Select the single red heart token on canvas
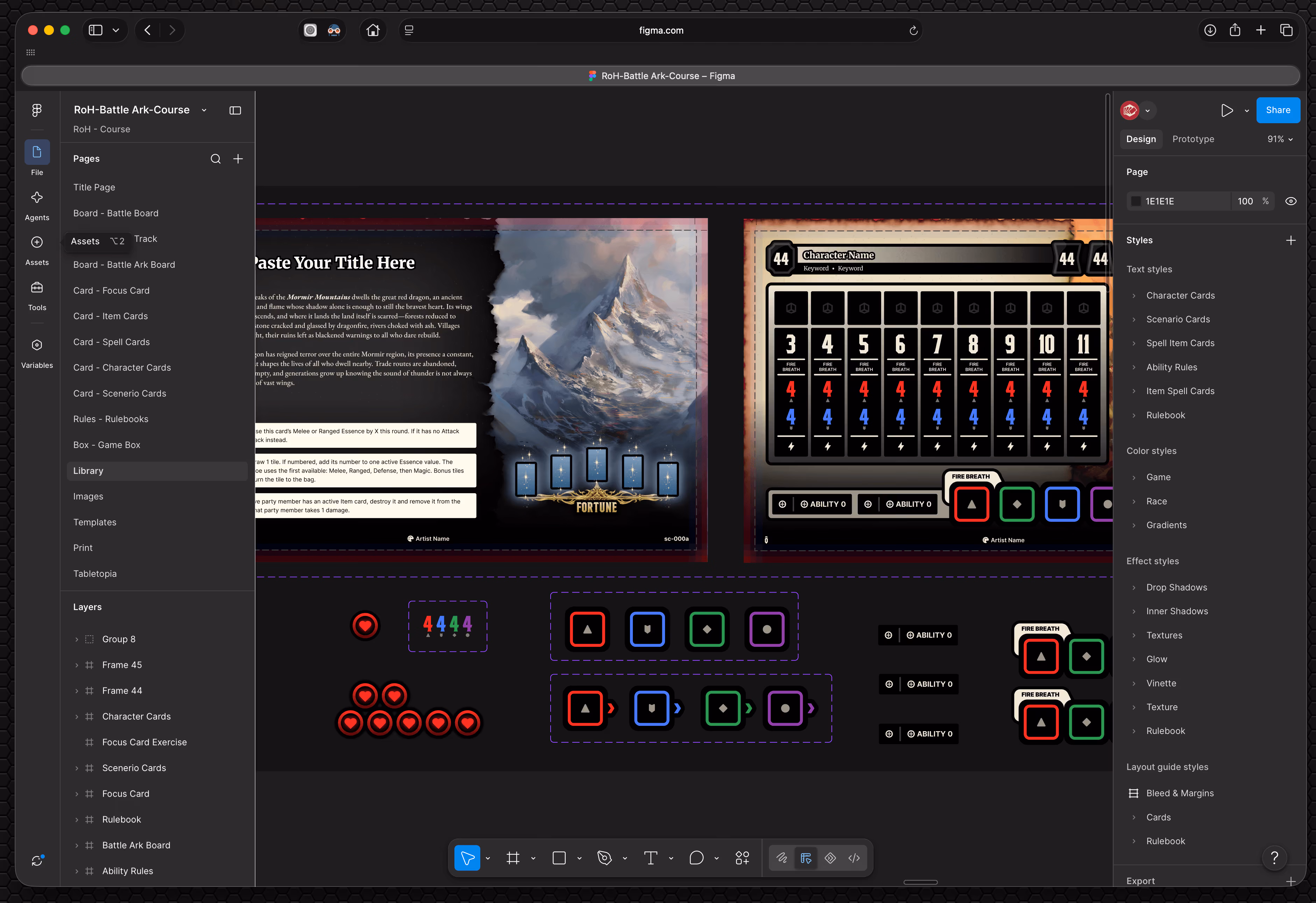The height and width of the screenshot is (903, 1316). (365, 626)
